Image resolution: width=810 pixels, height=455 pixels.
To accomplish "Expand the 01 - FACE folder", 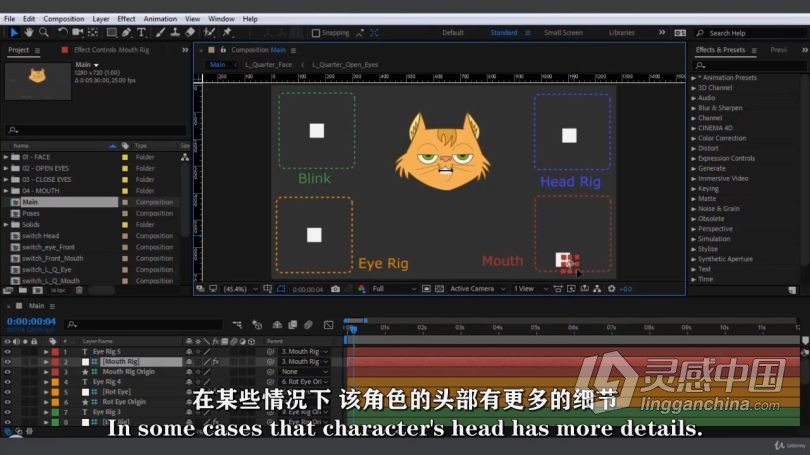I will pyautogui.click(x=6, y=157).
